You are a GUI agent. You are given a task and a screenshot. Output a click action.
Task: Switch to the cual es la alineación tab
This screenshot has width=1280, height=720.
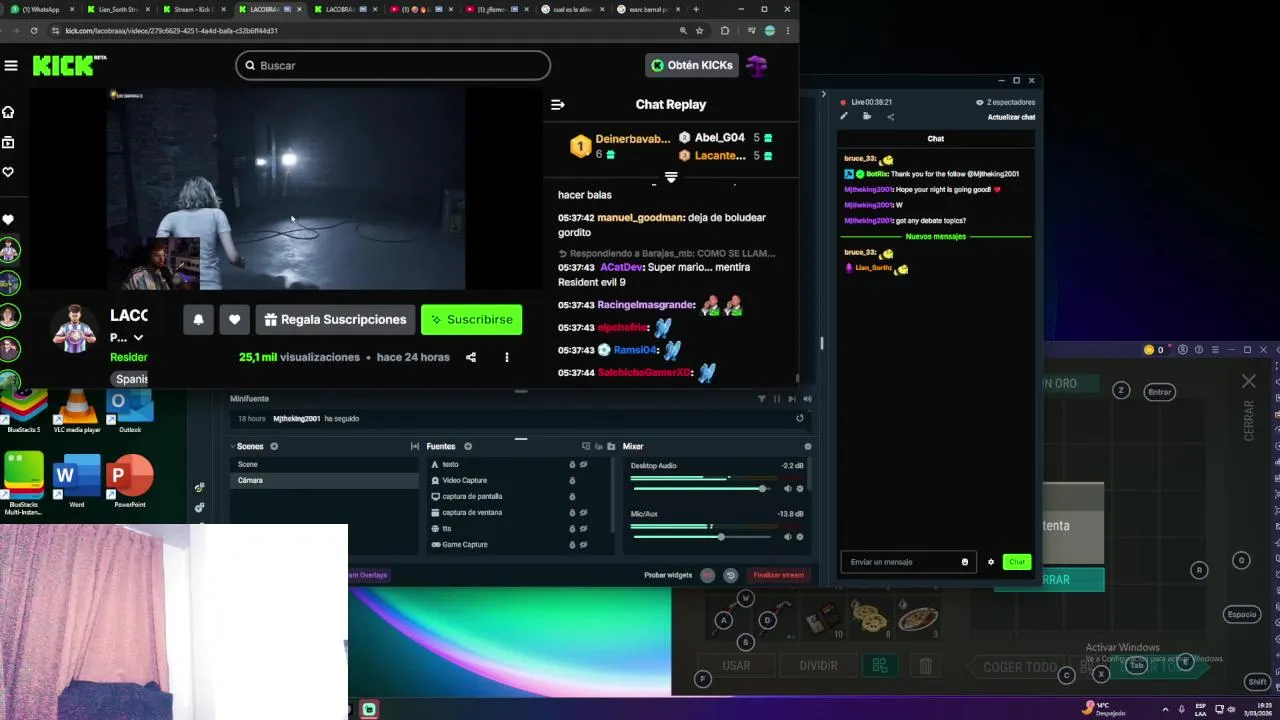tap(573, 9)
